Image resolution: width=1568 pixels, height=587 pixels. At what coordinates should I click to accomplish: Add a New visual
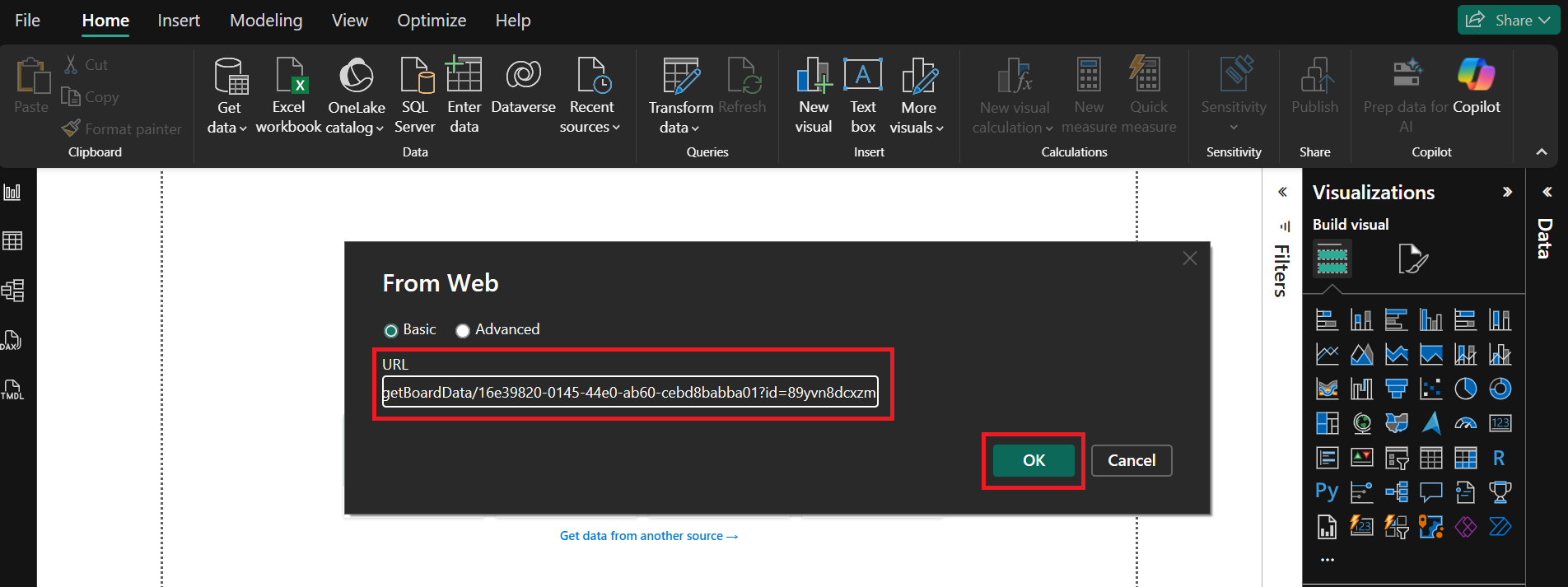click(x=814, y=96)
